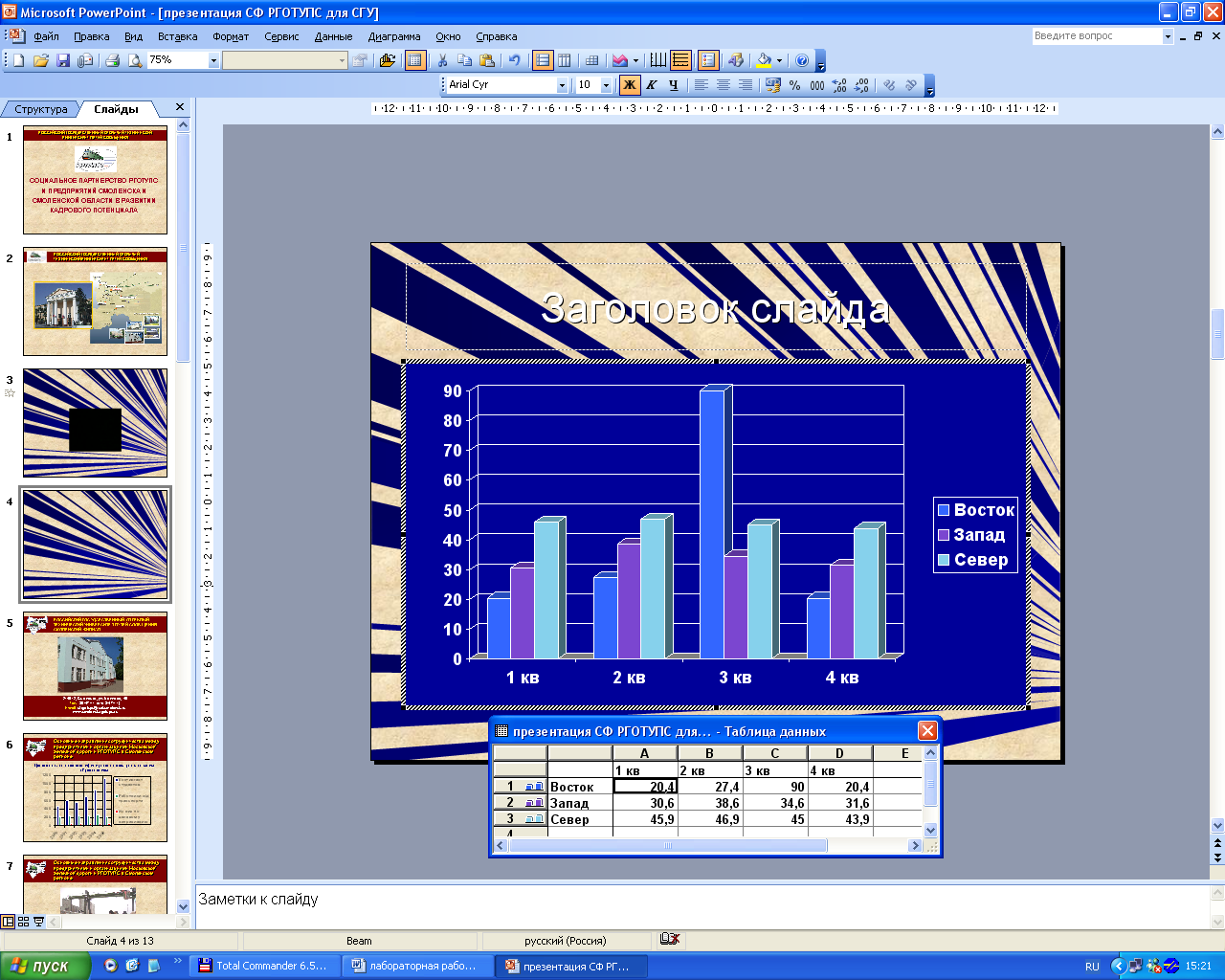Screen dimensions: 1225x980
Task: Align text right in formatting toolbar
Action: pyautogui.click(x=746, y=85)
